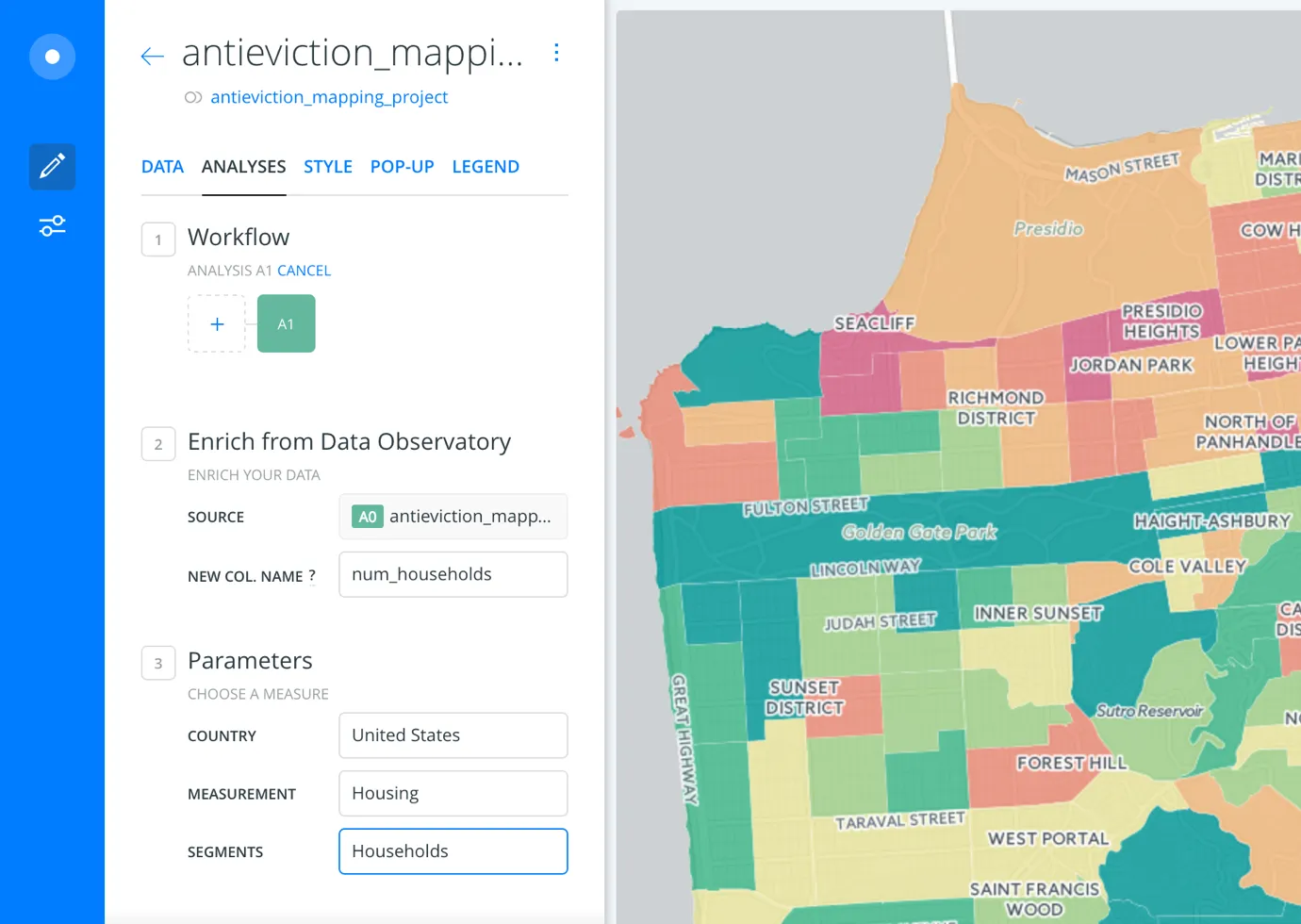
Task: Open the Segments dropdown showing Households
Action: click(x=453, y=850)
